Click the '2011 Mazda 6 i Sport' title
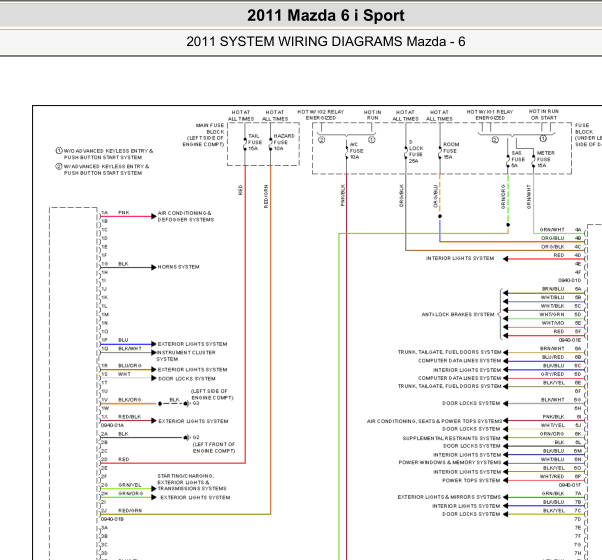The width and height of the screenshot is (602, 560). click(326, 15)
